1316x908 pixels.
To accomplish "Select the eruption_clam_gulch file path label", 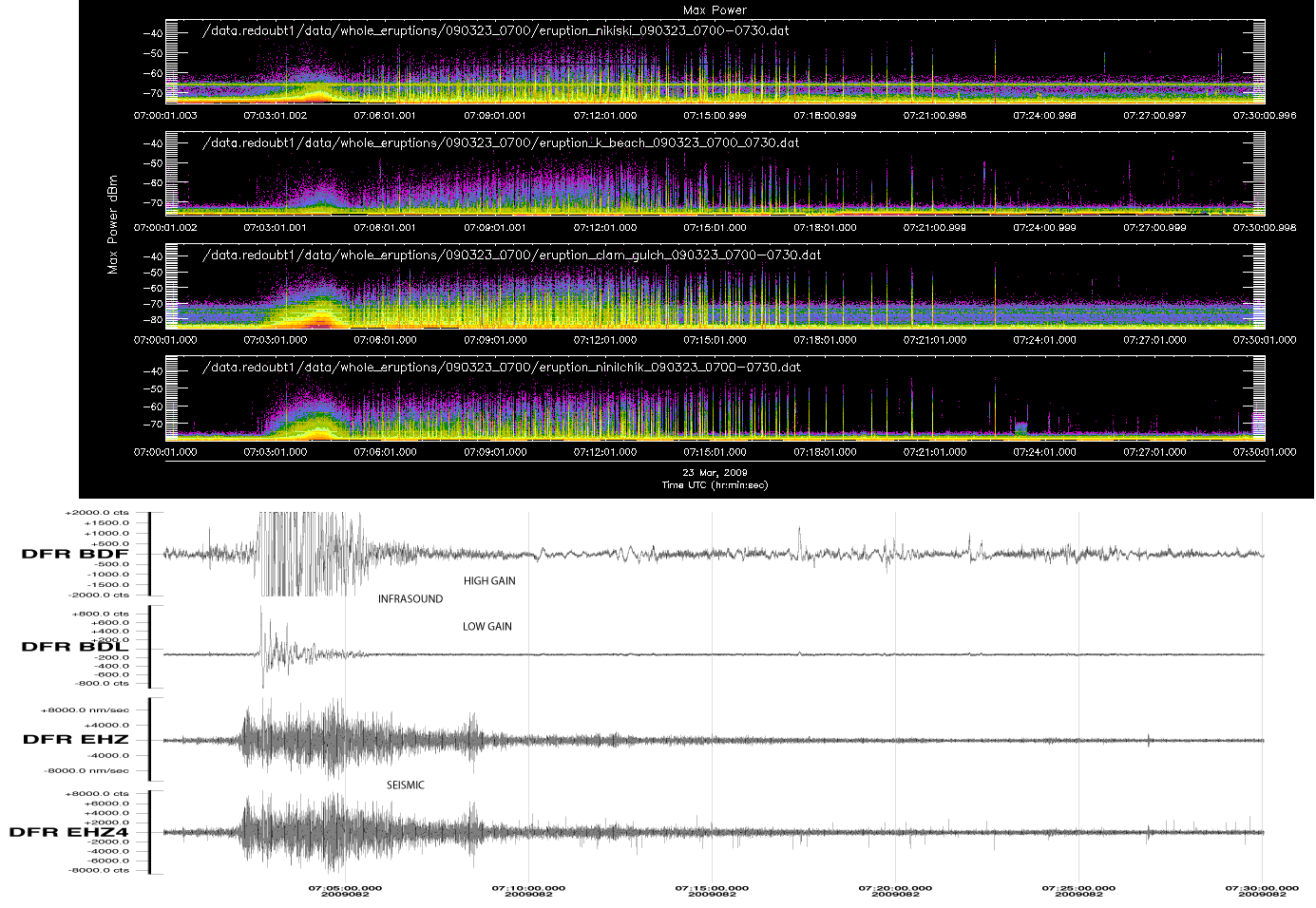I will coord(512,255).
